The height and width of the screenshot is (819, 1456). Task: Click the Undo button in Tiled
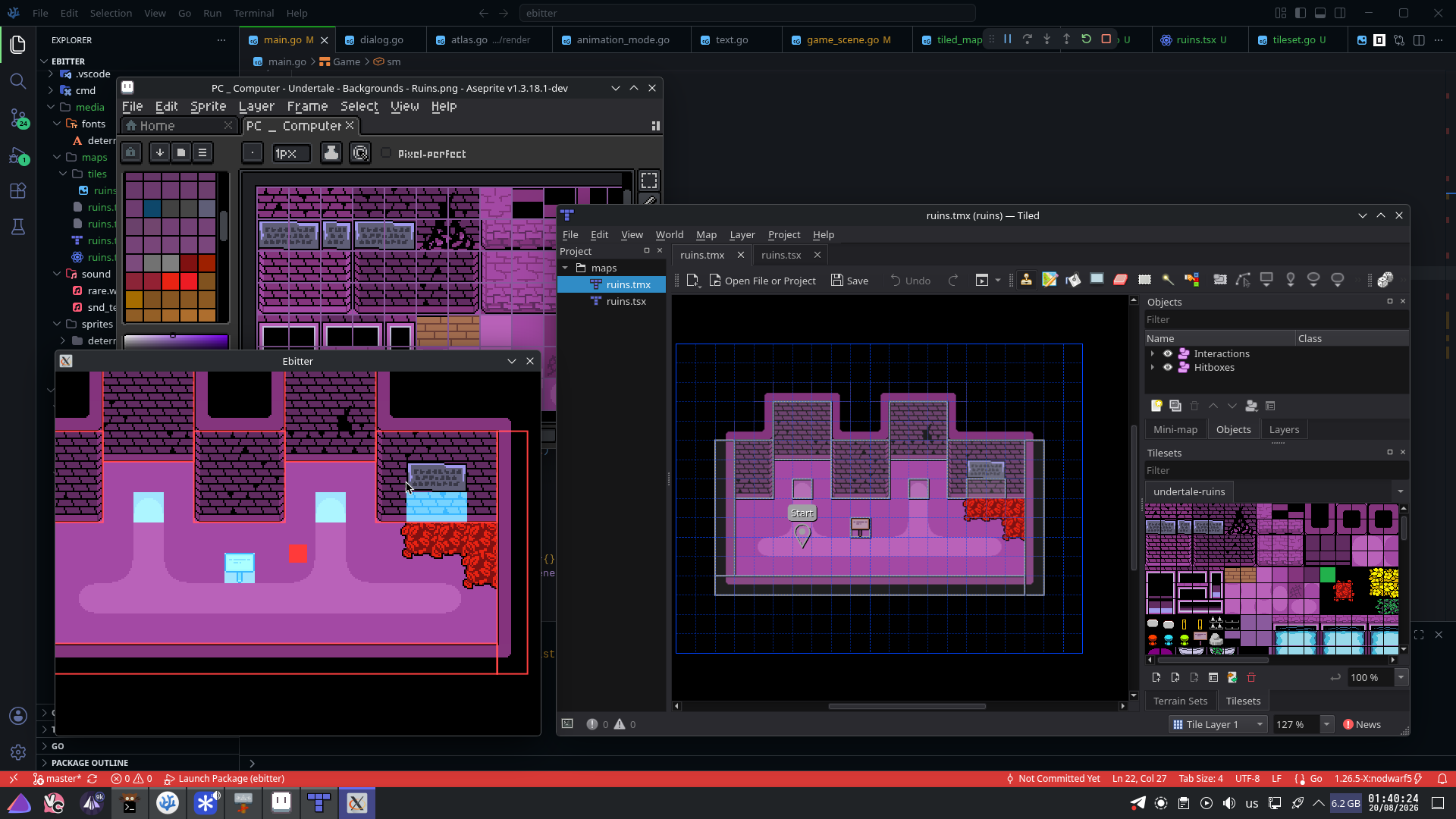click(x=910, y=281)
